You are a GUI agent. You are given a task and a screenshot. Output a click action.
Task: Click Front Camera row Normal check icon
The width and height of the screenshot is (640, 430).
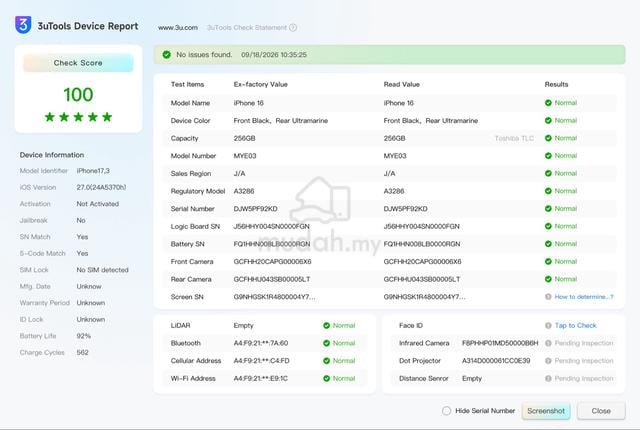(548, 261)
